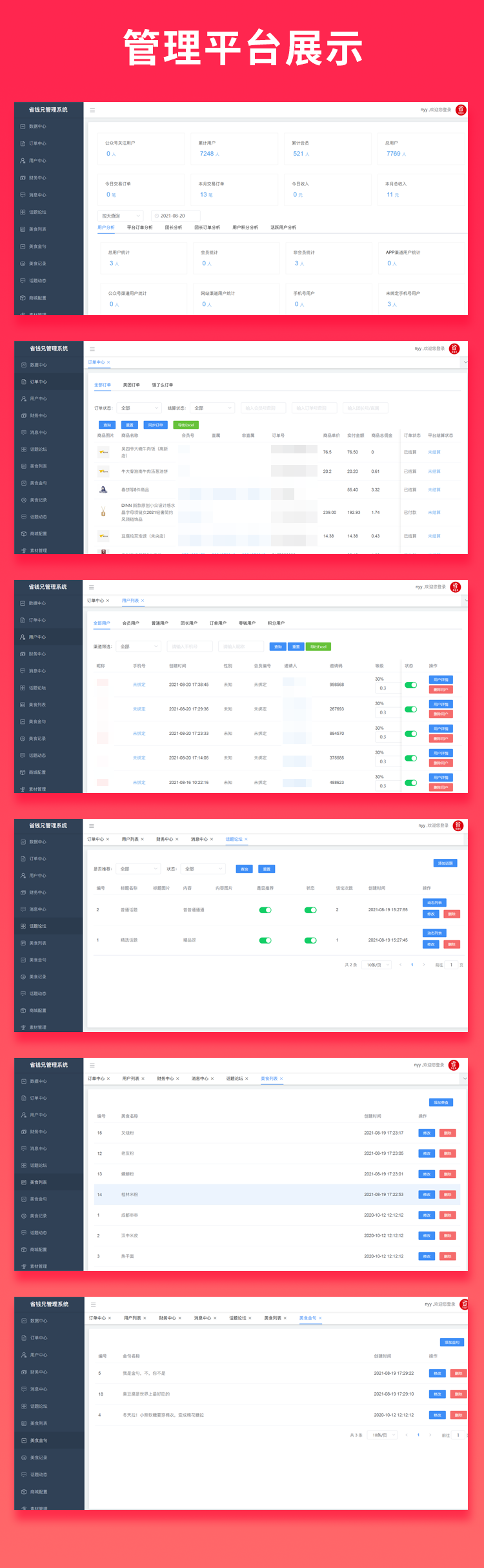The width and height of the screenshot is (484, 1568).
Task: Toggle status switch for user with code 998568
Action: 410,685
